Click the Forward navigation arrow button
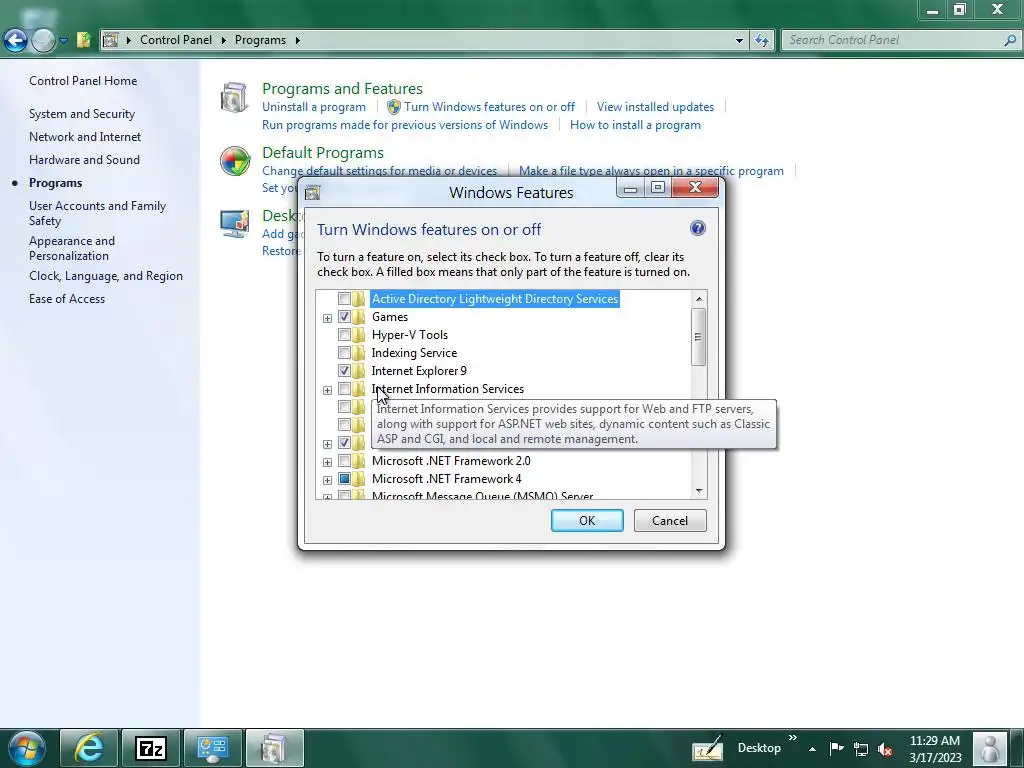The height and width of the screenshot is (768, 1024). (43, 40)
